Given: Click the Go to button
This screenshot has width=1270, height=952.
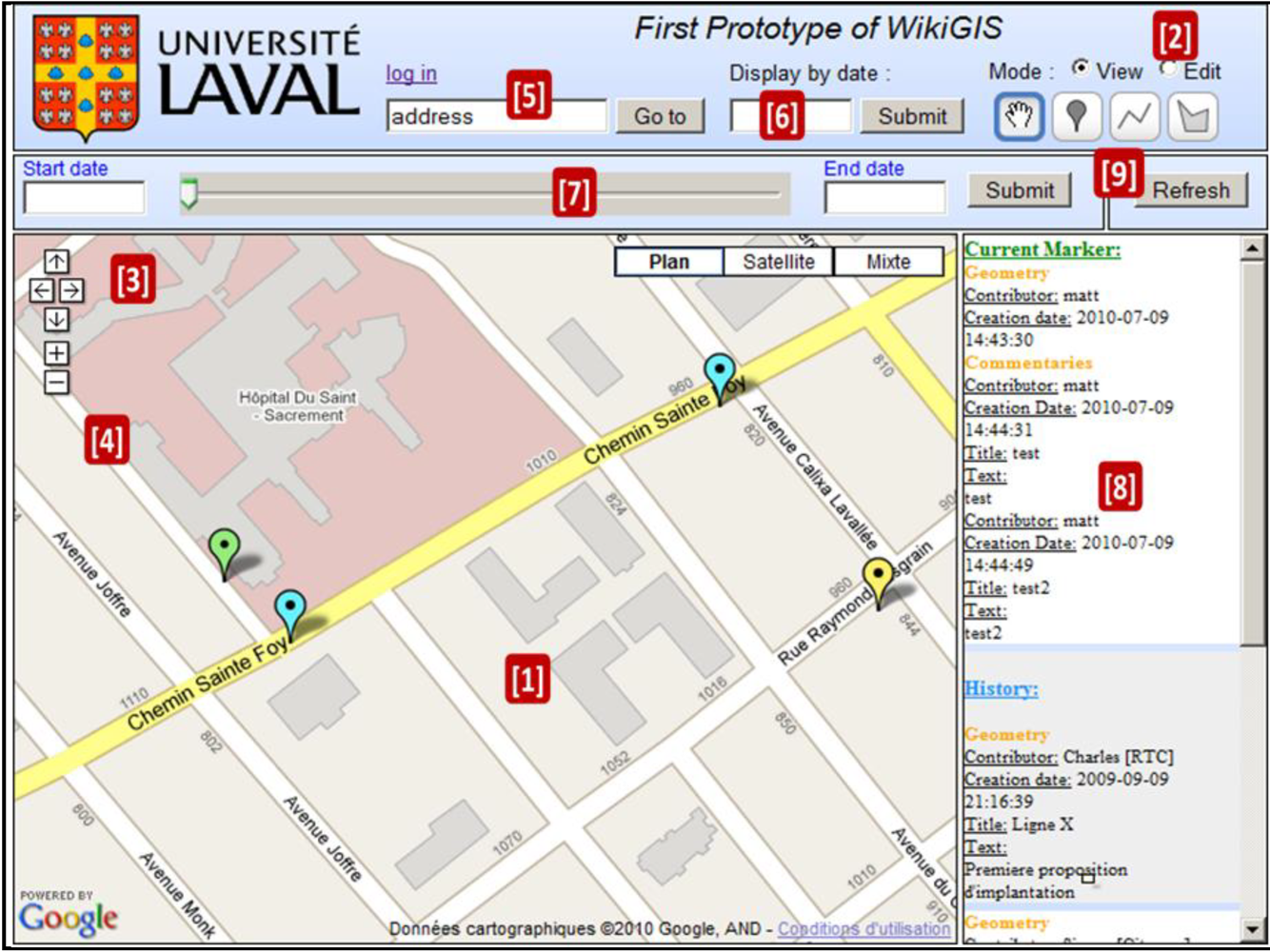Looking at the screenshot, I should point(660,116).
